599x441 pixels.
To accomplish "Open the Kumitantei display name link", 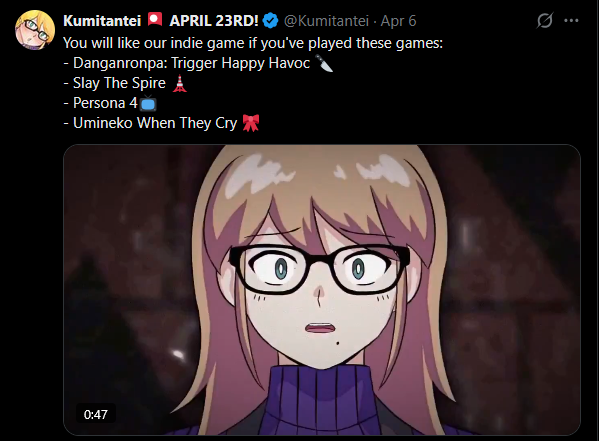I will 102,21.
